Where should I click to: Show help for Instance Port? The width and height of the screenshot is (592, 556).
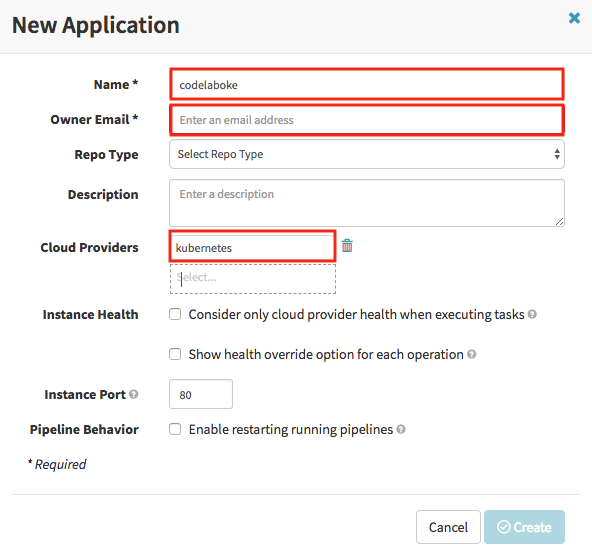click(x=133, y=394)
